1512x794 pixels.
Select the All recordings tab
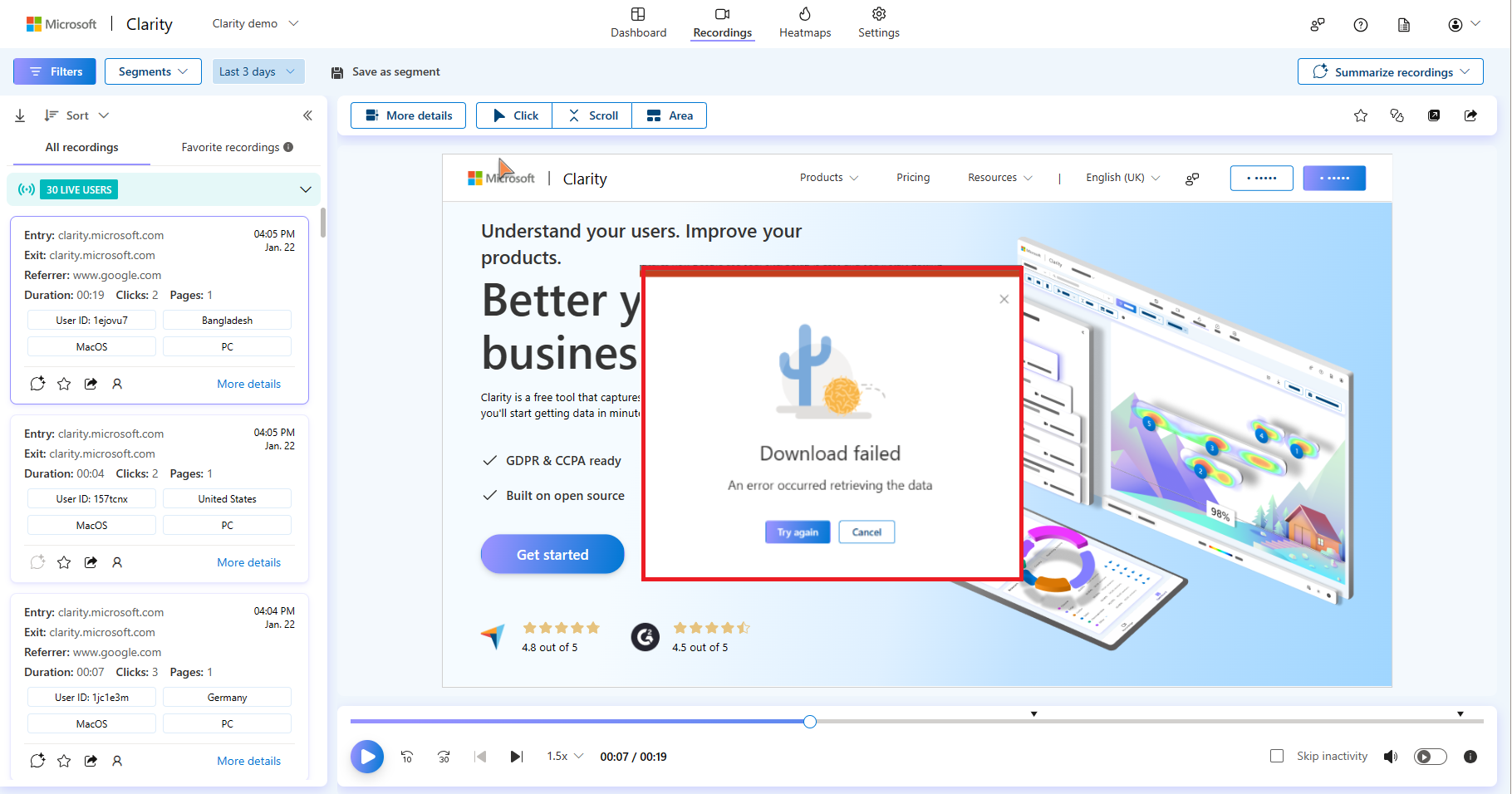click(81, 147)
